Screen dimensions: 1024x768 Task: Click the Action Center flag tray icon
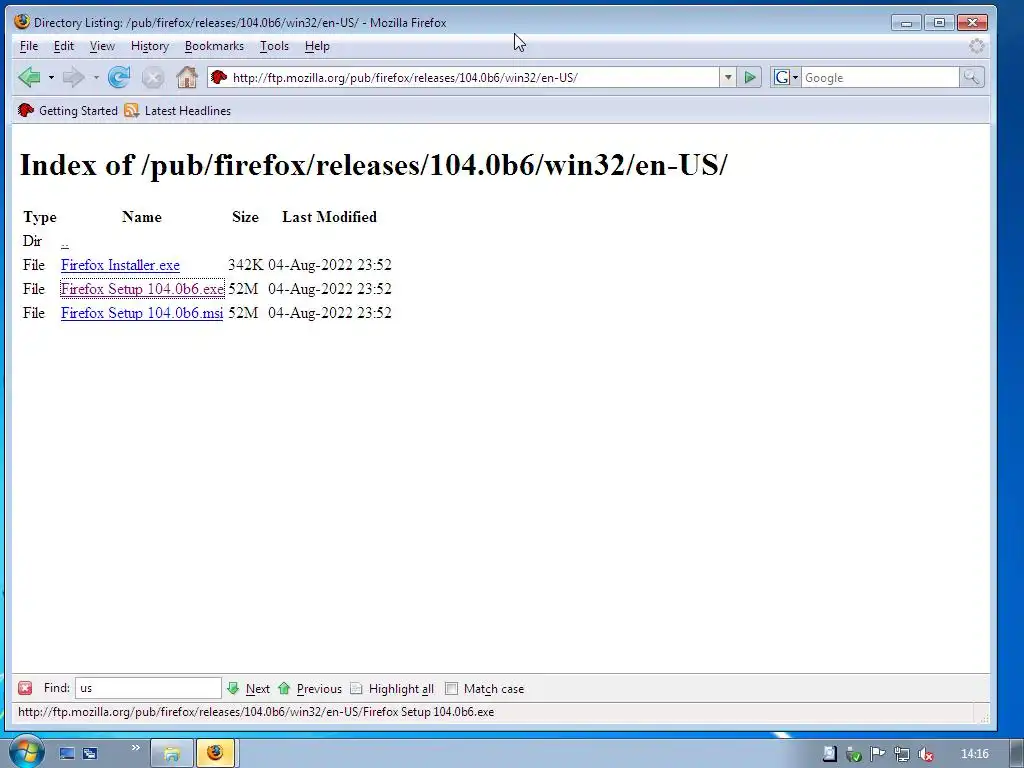878,754
